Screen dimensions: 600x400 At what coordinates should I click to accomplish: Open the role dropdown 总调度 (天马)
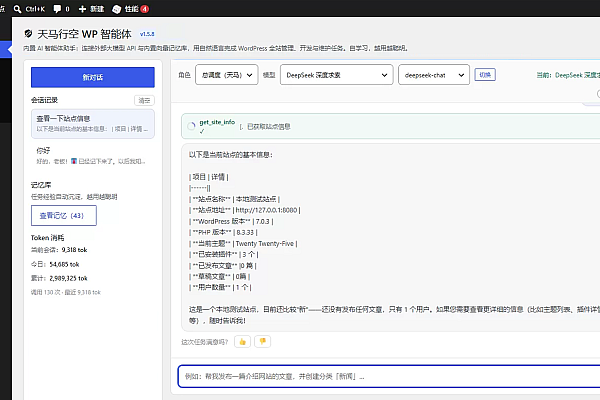tap(227, 75)
